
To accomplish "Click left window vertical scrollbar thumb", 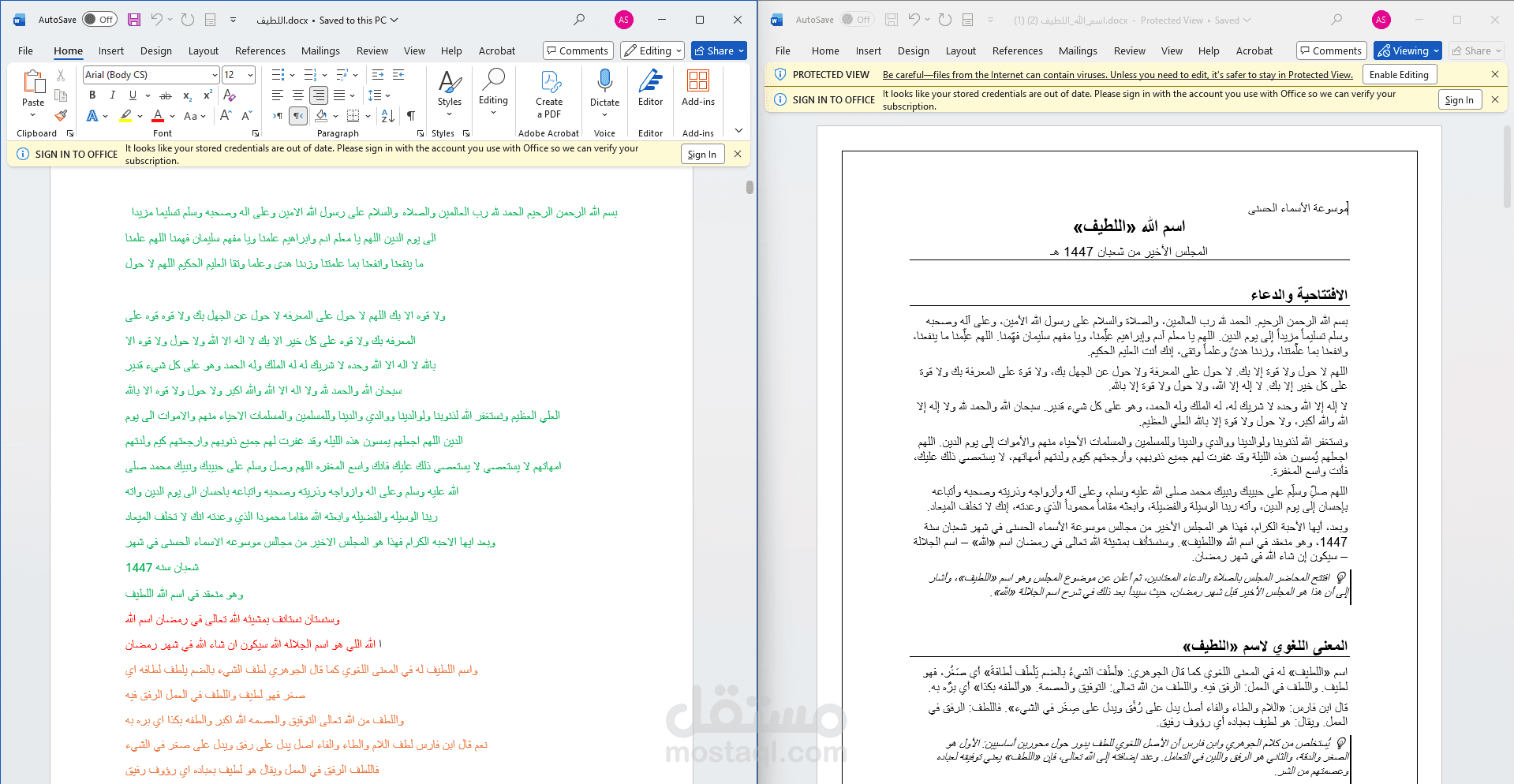I will pyautogui.click(x=750, y=187).
